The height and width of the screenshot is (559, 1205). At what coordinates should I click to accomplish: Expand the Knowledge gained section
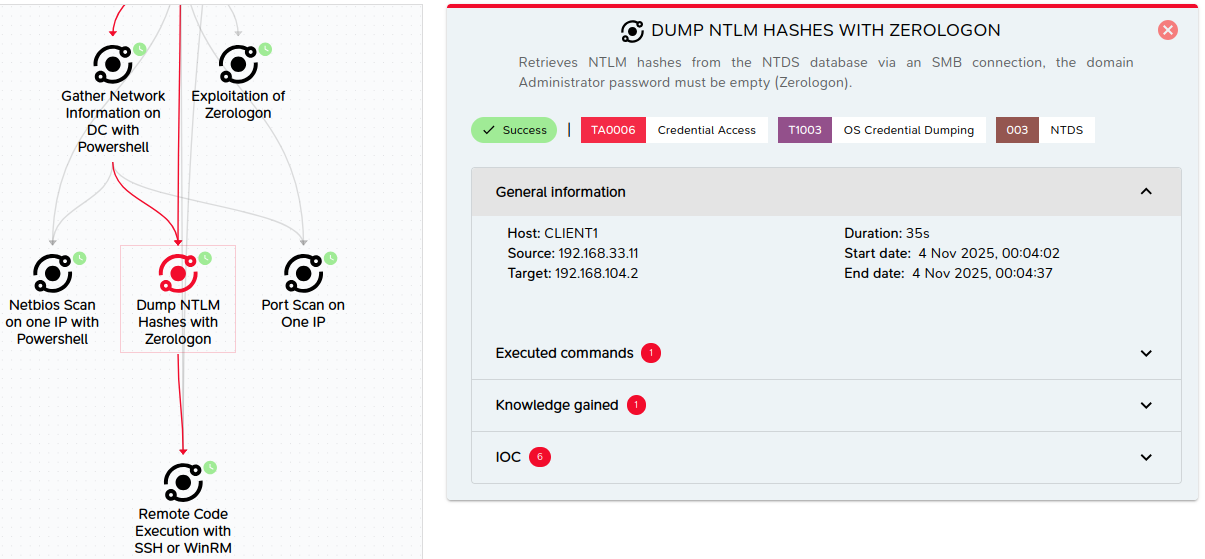826,405
